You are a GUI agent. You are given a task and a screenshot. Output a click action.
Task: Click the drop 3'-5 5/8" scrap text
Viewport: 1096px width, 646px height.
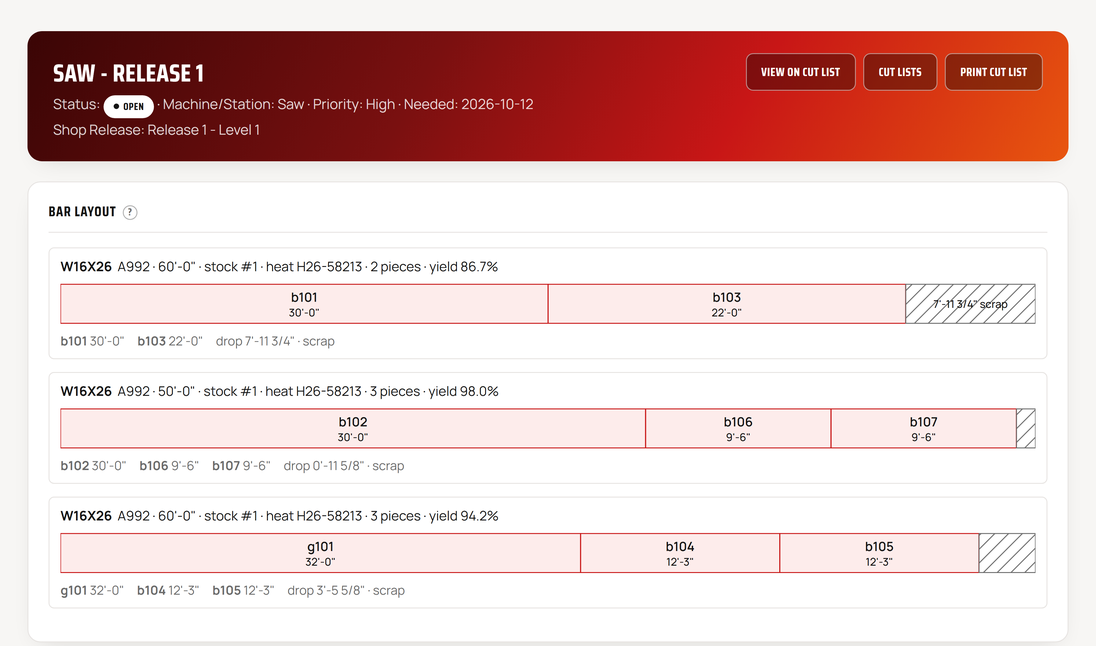coord(346,590)
